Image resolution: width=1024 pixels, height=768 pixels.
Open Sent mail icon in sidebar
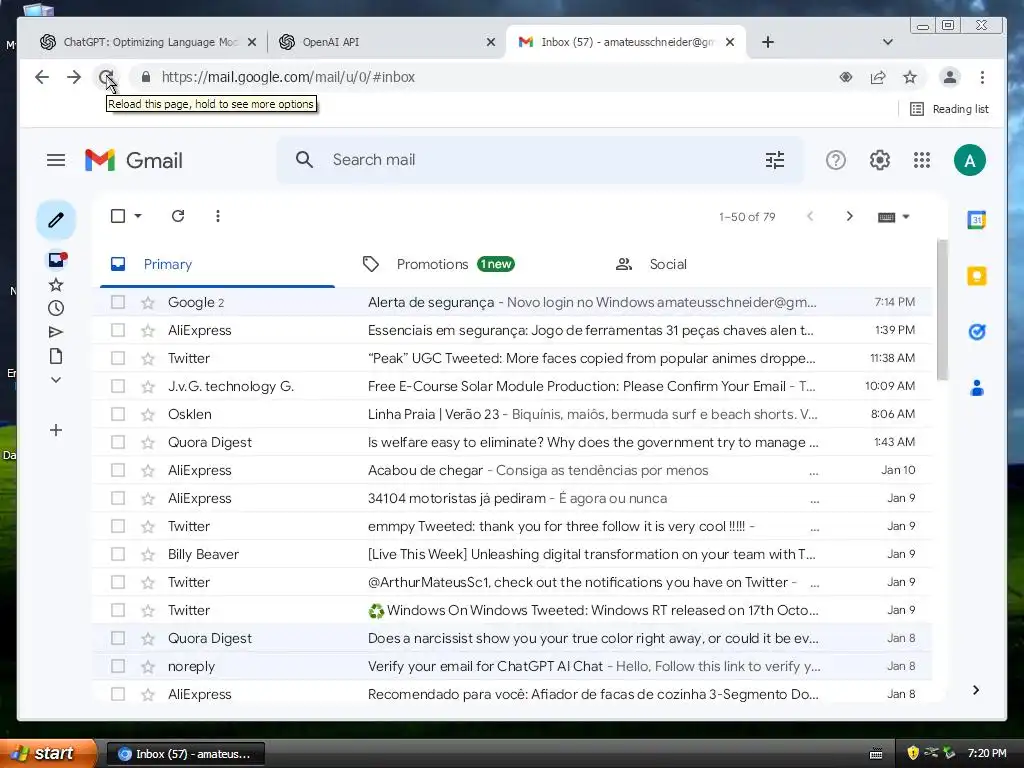click(x=56, y=332)
